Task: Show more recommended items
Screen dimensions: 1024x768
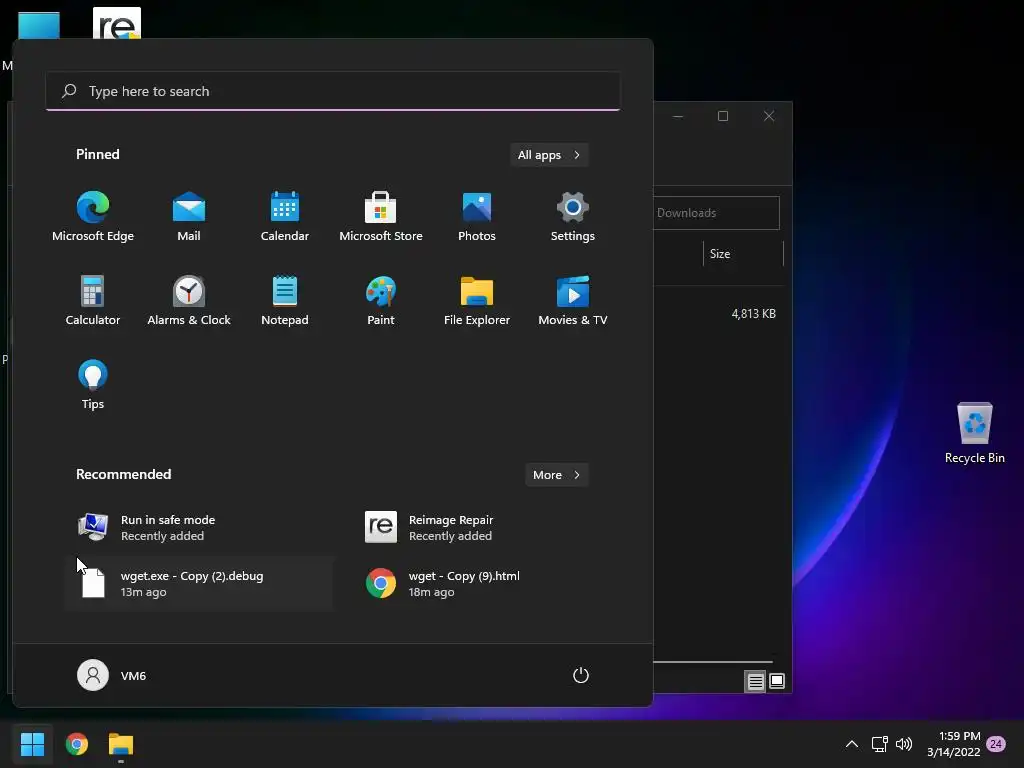Action: pos(556,475)
